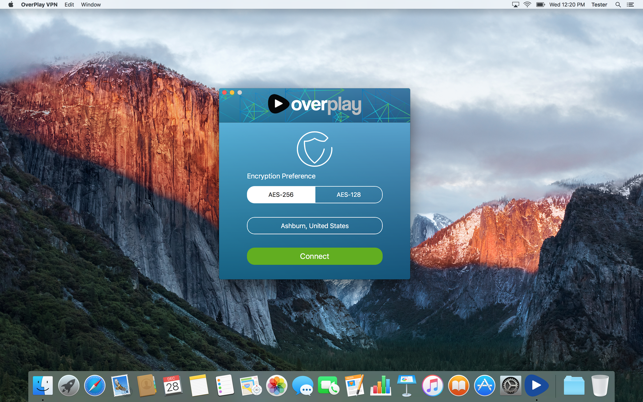The image size is (643, 402).
Task: Open Finder from the Dock
Action: click(43, 386)
